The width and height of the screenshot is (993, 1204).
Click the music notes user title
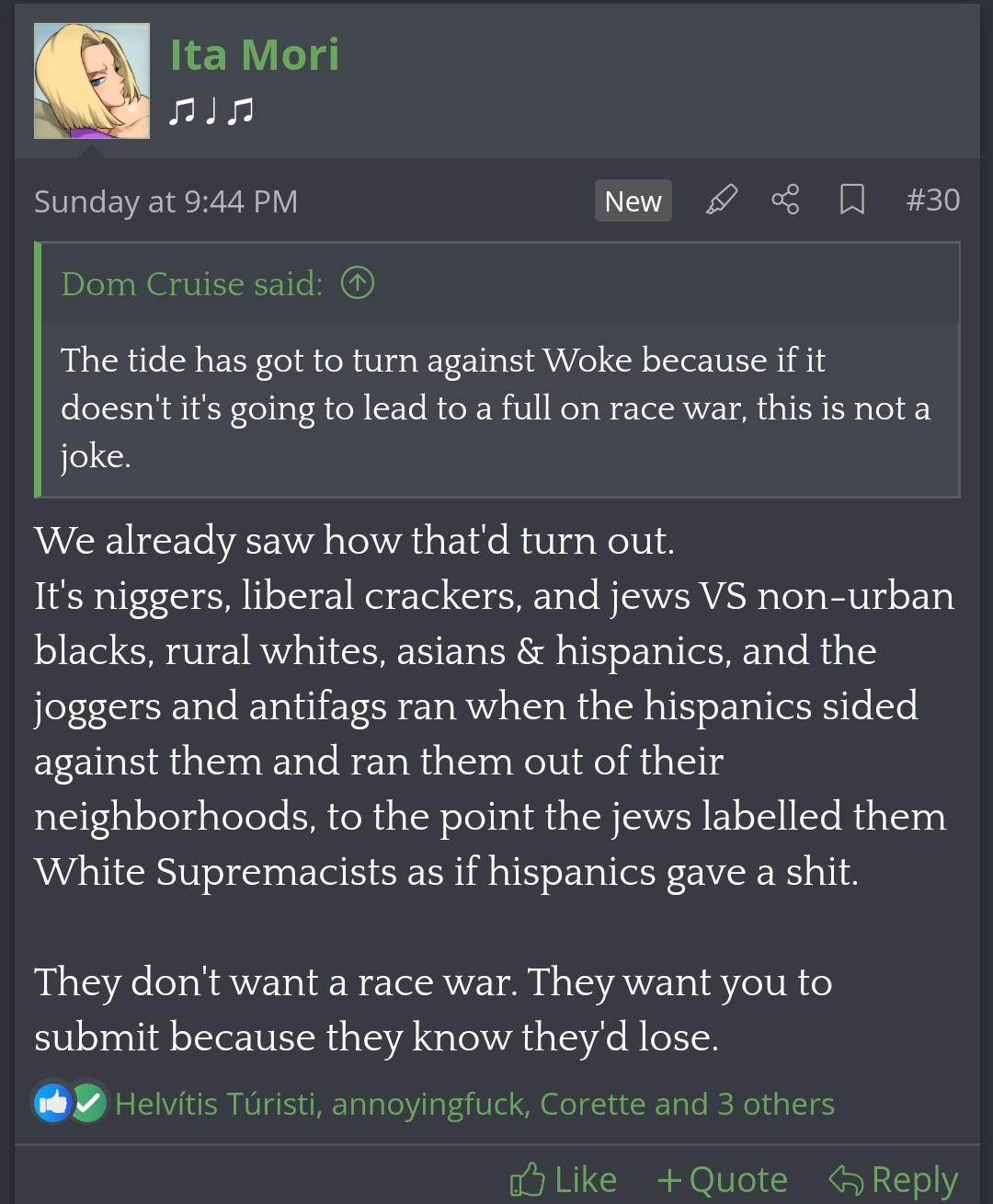point(211,111)
